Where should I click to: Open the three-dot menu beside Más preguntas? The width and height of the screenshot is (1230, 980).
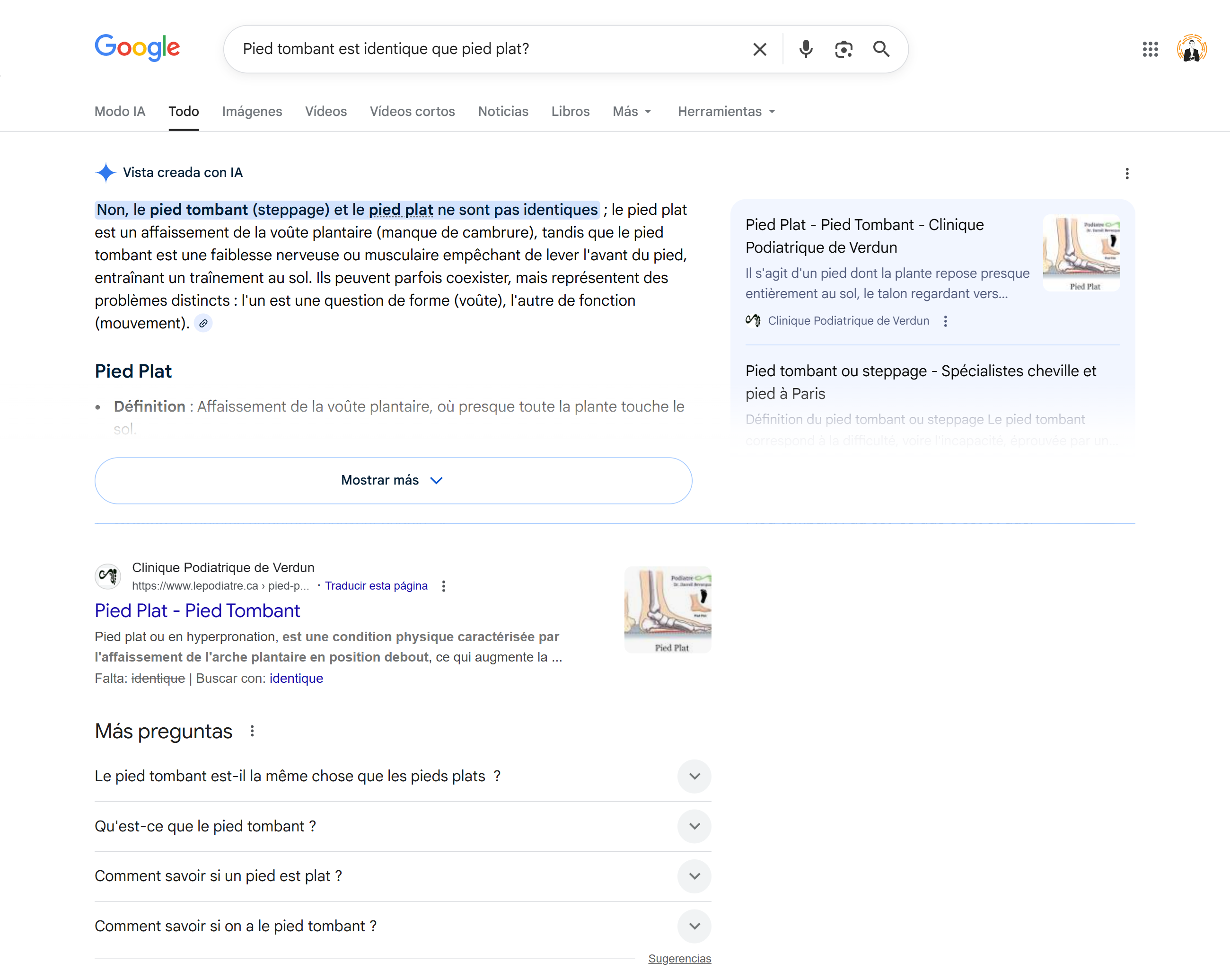(x=252, y=731)
